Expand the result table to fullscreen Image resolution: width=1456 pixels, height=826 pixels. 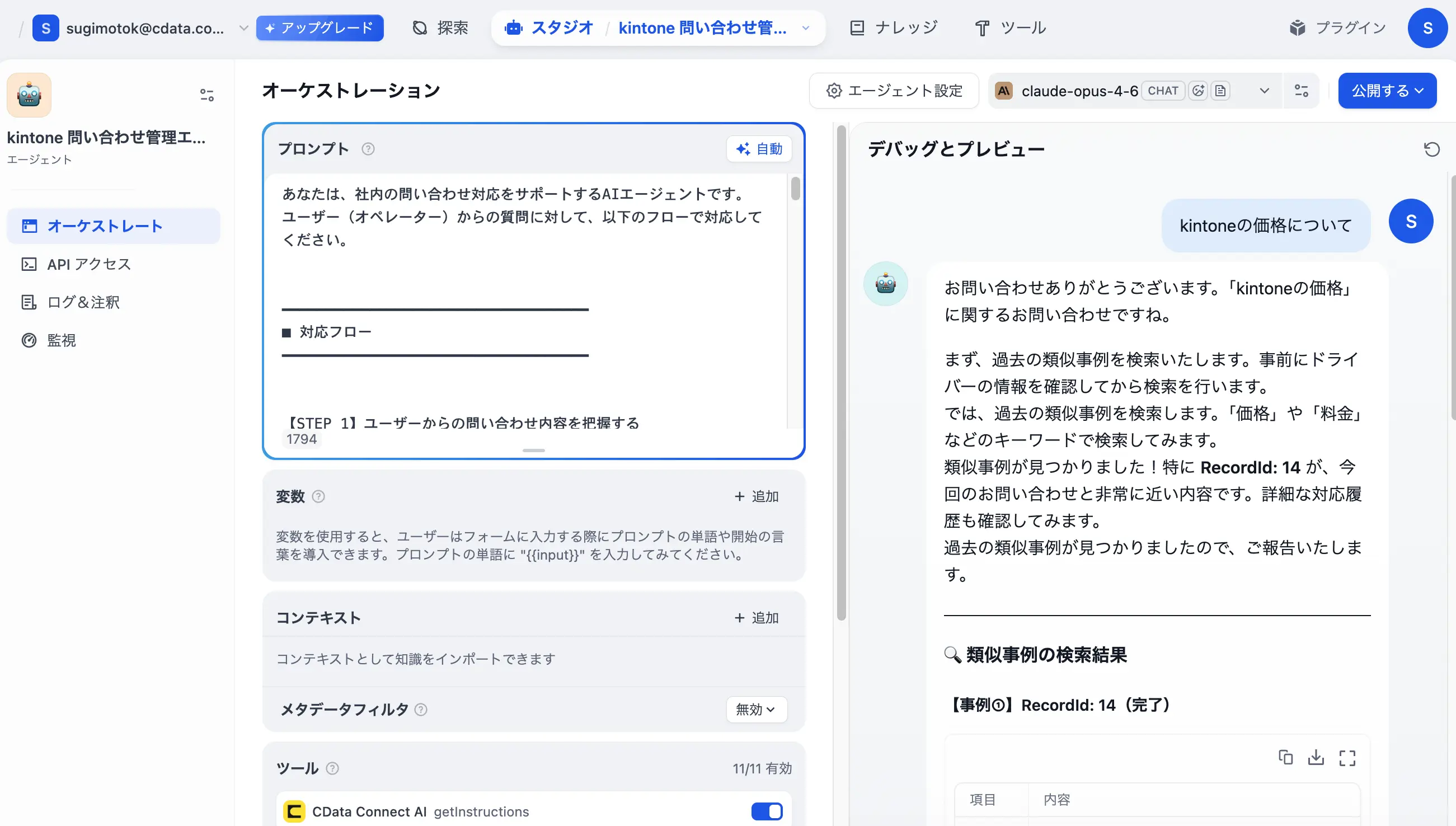(1347, 758)
